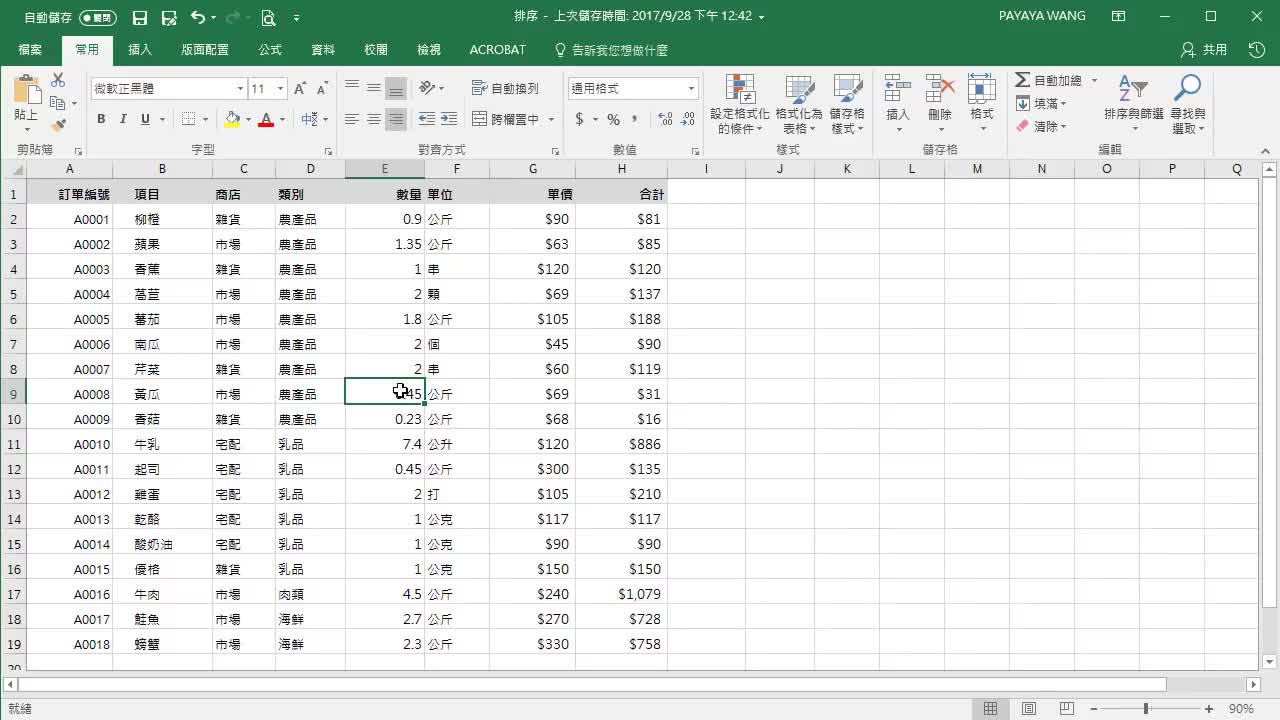Click the zoom slider handle
The width and height of the screenshot is (1280, 720).
point(1146,709)
